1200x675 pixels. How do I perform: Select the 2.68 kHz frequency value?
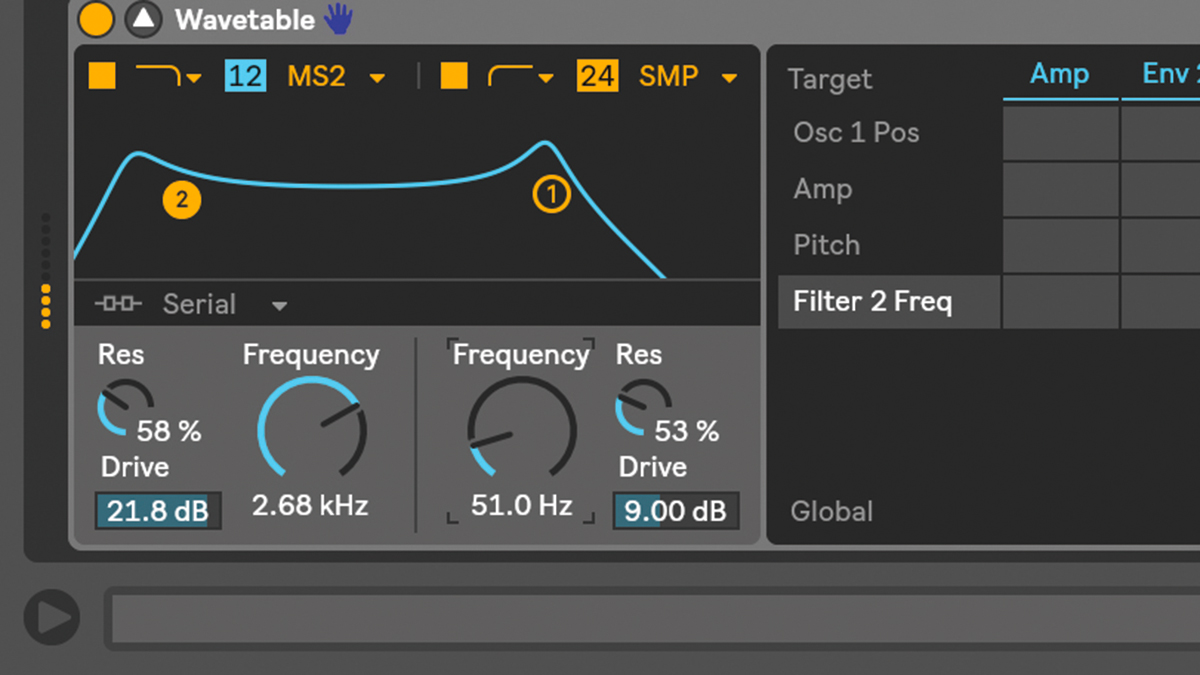310,505
